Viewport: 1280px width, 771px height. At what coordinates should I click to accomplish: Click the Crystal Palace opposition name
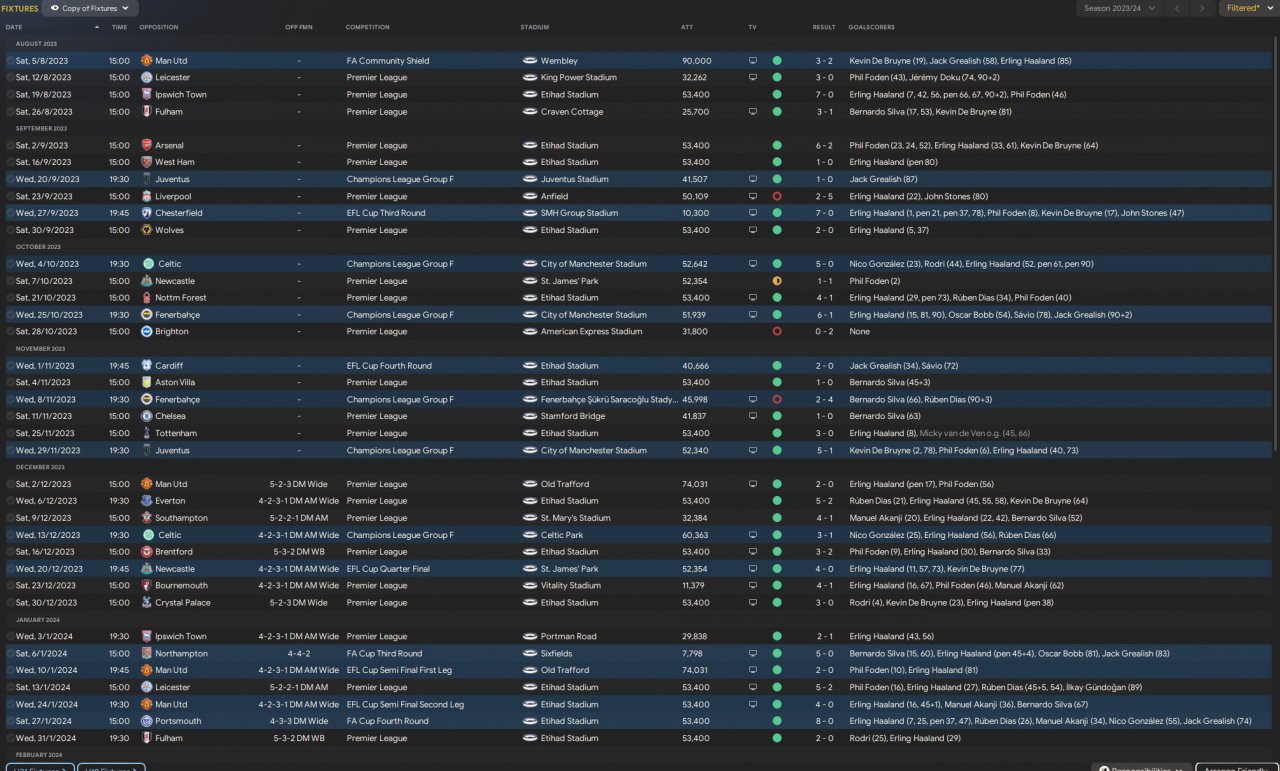point(183,603)
